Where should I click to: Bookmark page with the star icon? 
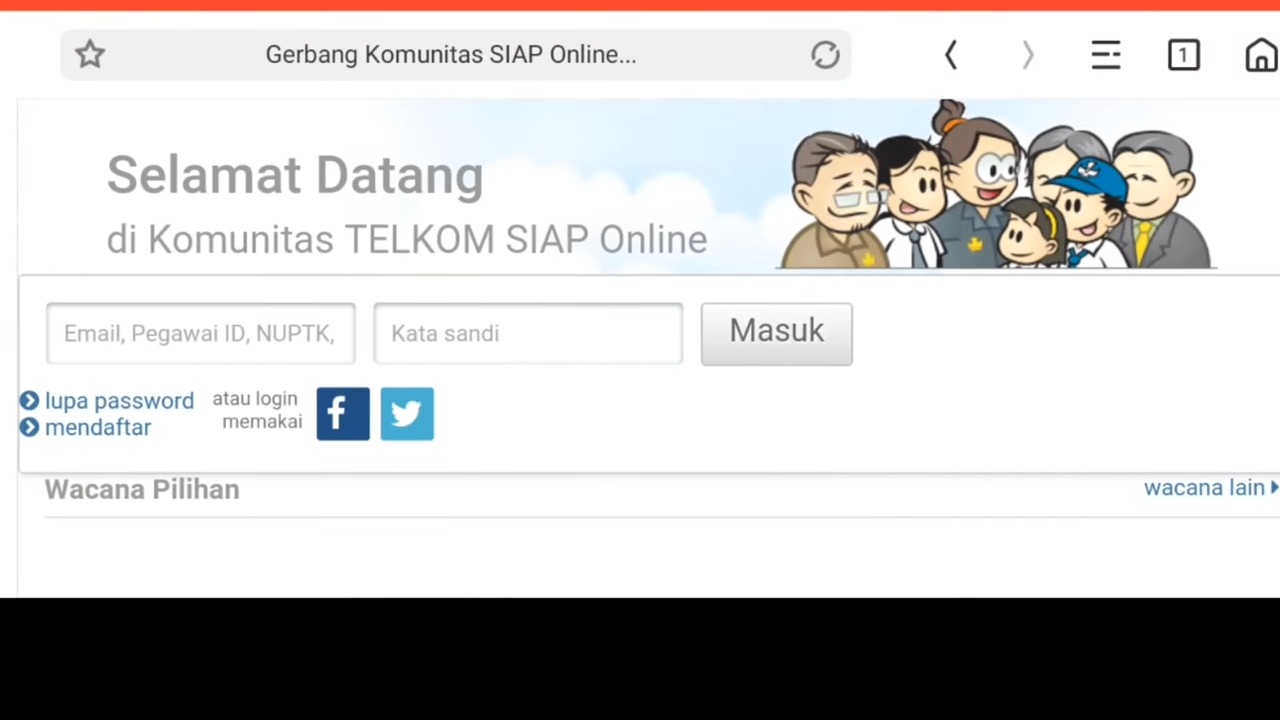[90, 54]
